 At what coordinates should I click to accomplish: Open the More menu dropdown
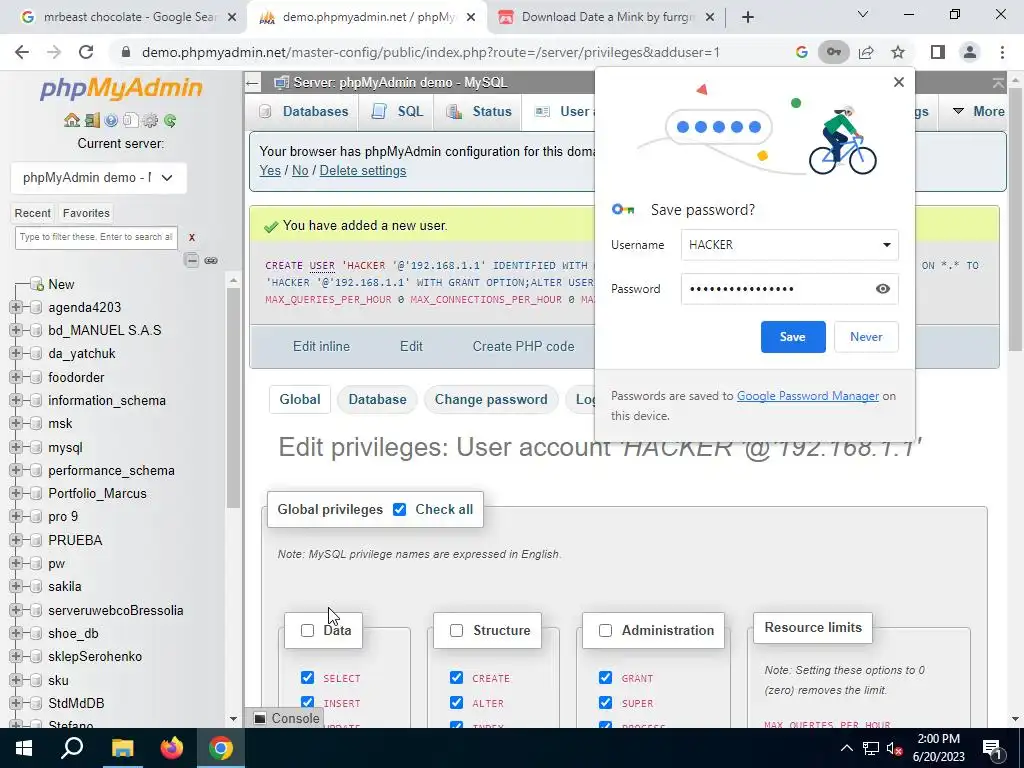(978, 111)
